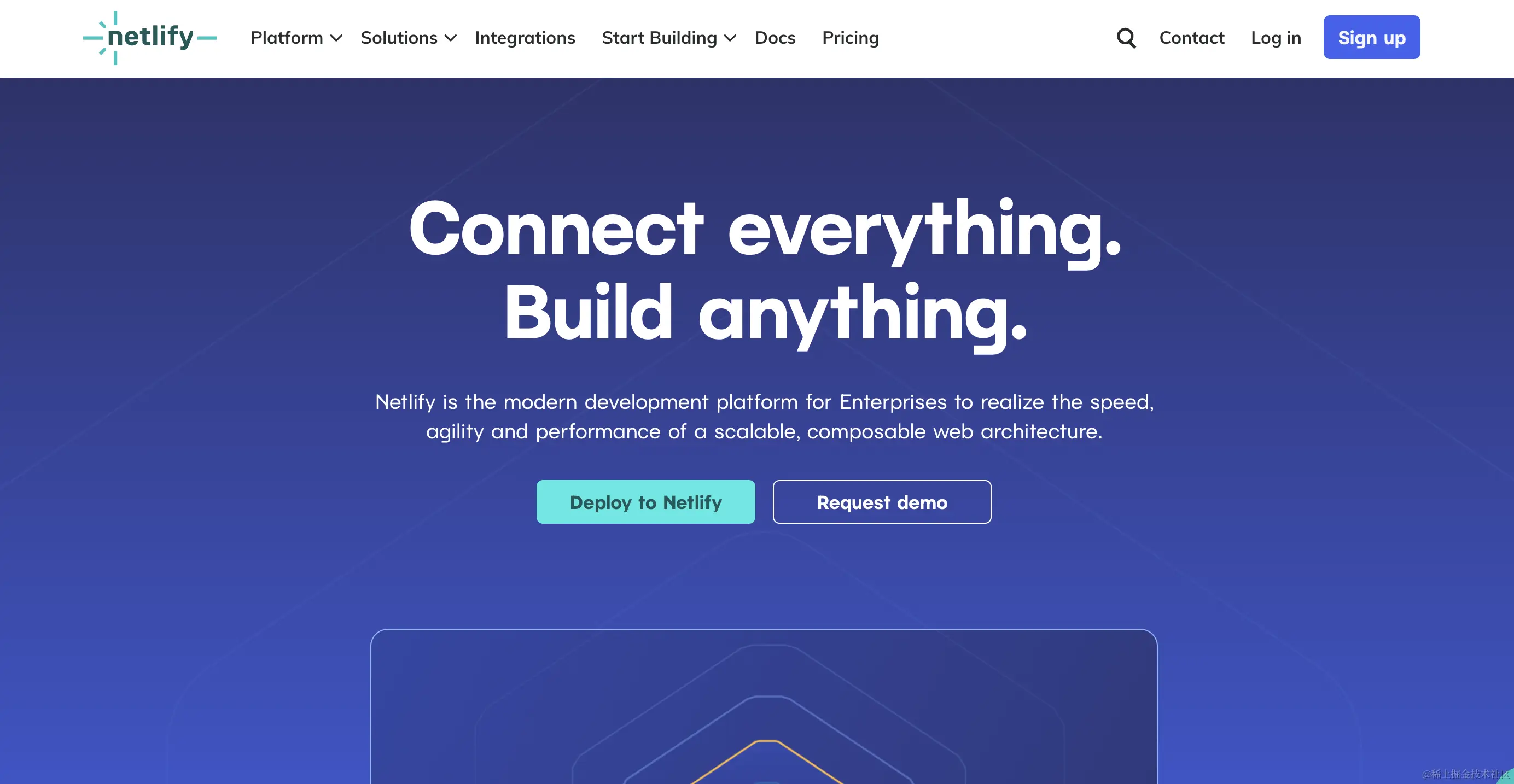The height and width of the screenshot is (784, 1514).
Task: Click the Request demo button
Action: click(882, 502)
